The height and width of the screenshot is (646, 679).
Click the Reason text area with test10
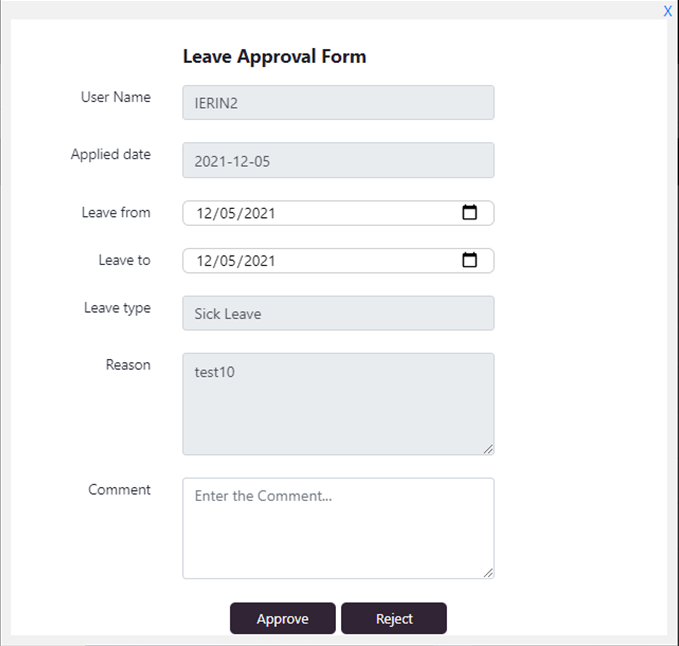coord(338,404)
